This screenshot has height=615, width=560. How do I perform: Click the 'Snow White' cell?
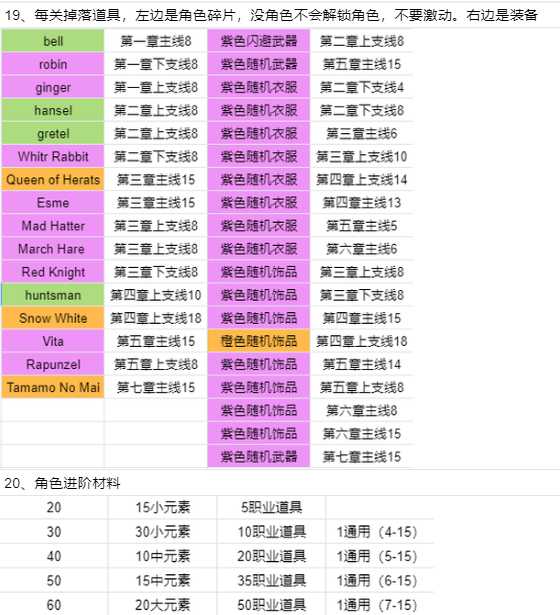tap(53, 318)
